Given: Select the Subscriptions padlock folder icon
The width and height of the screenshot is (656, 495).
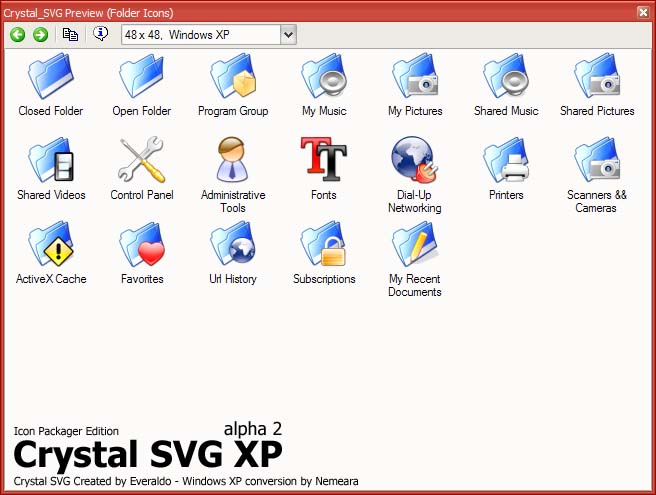Looking at the screenshot, I should tap(323, 244).
